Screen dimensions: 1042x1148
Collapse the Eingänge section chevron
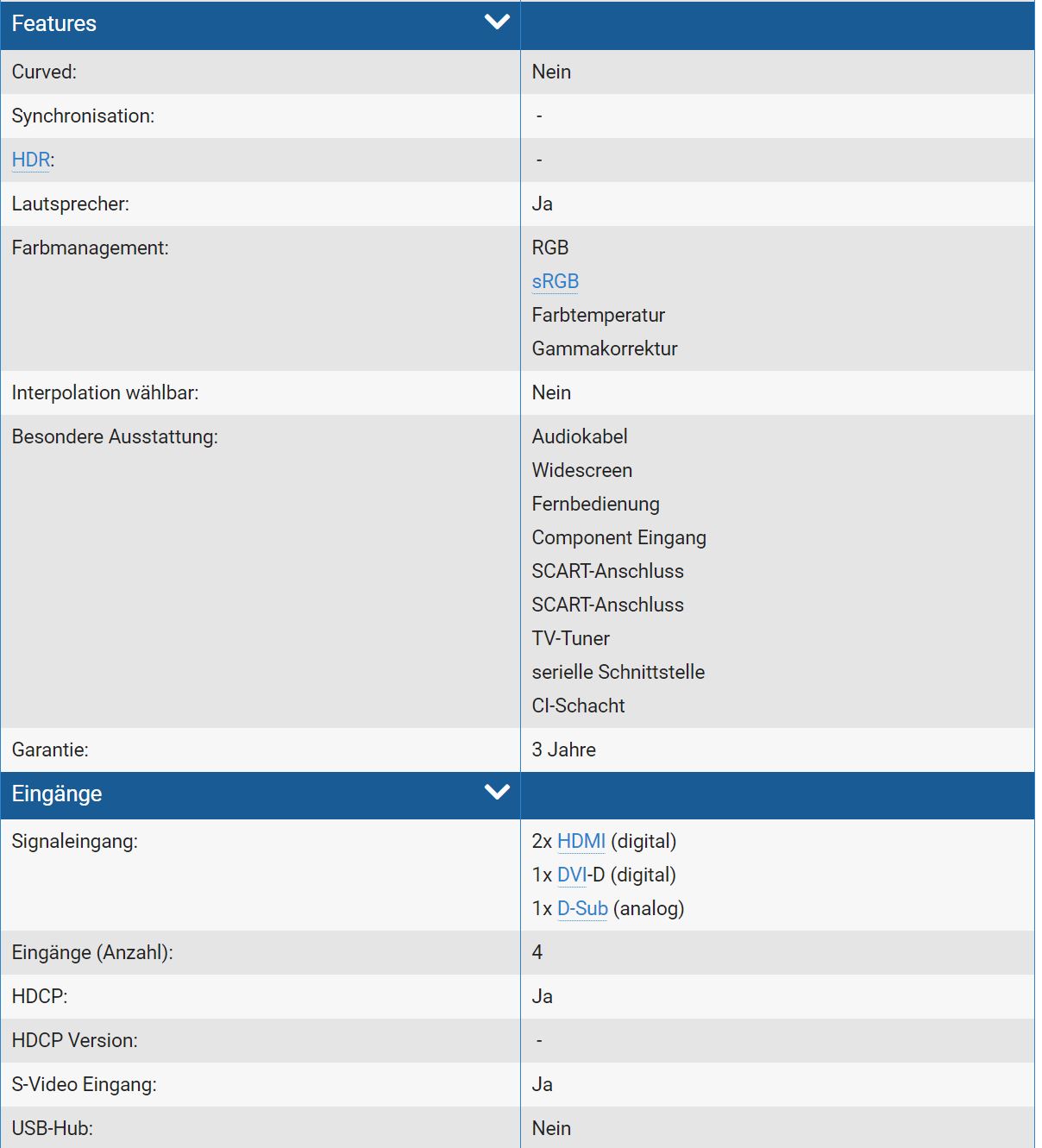click(x=497, y=792)
